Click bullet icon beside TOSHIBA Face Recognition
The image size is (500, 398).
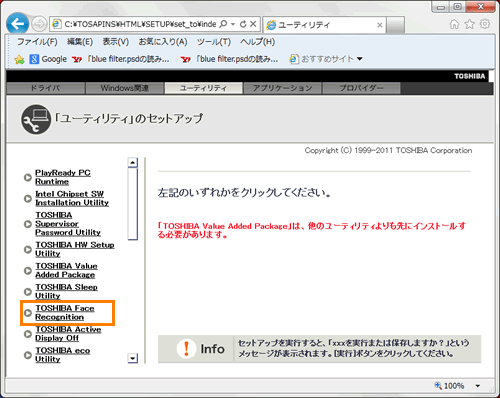coord(28,313)
